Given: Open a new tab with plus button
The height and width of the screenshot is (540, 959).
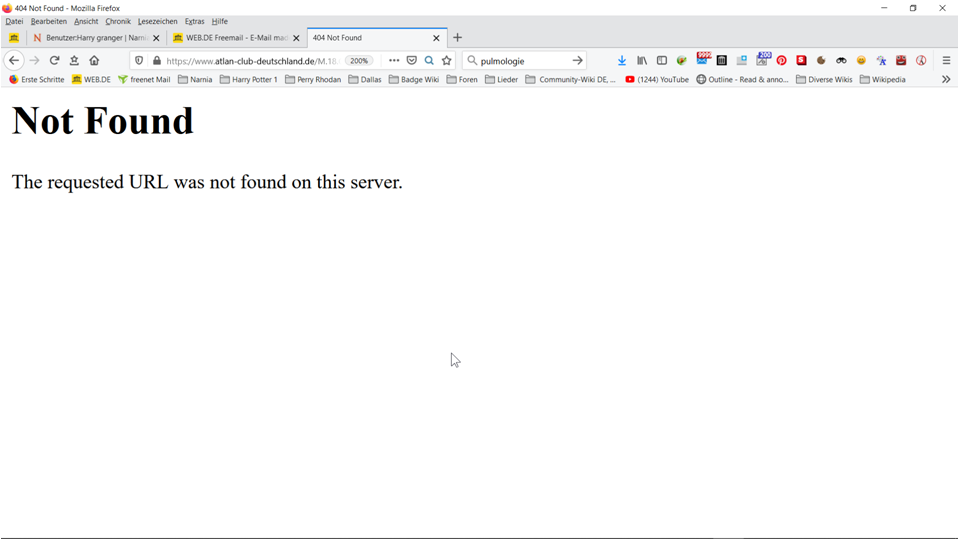Looking at the screenshot, I should pos(457,38).
